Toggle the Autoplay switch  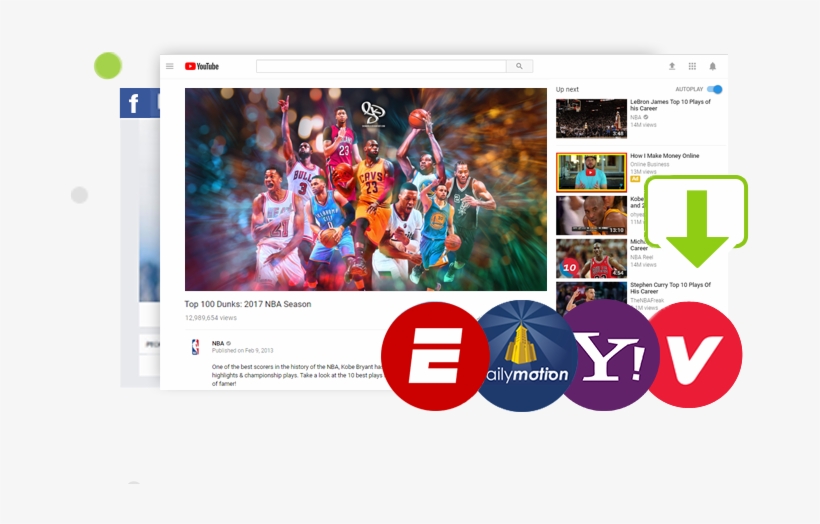point(715,89)
